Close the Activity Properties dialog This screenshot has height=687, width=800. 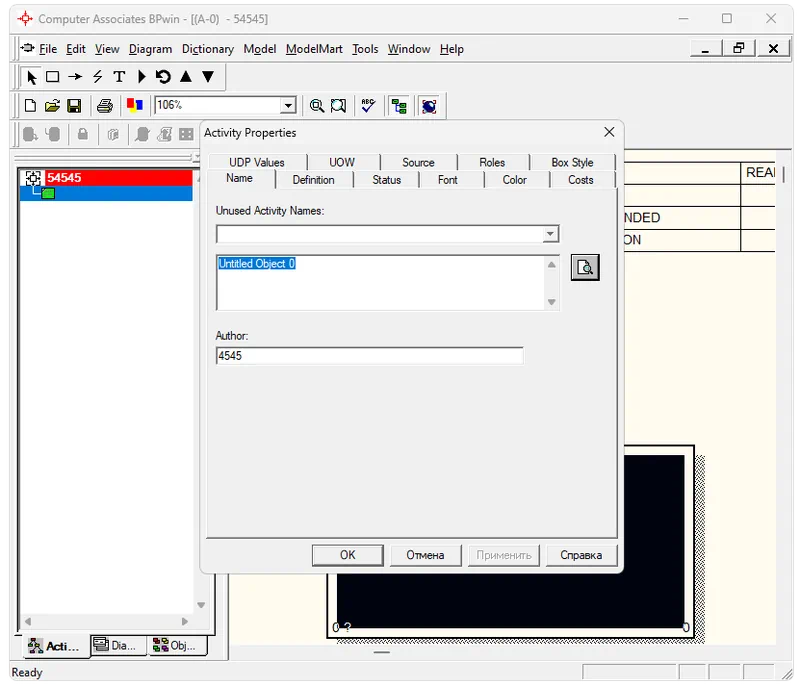[x=609, y=132]
